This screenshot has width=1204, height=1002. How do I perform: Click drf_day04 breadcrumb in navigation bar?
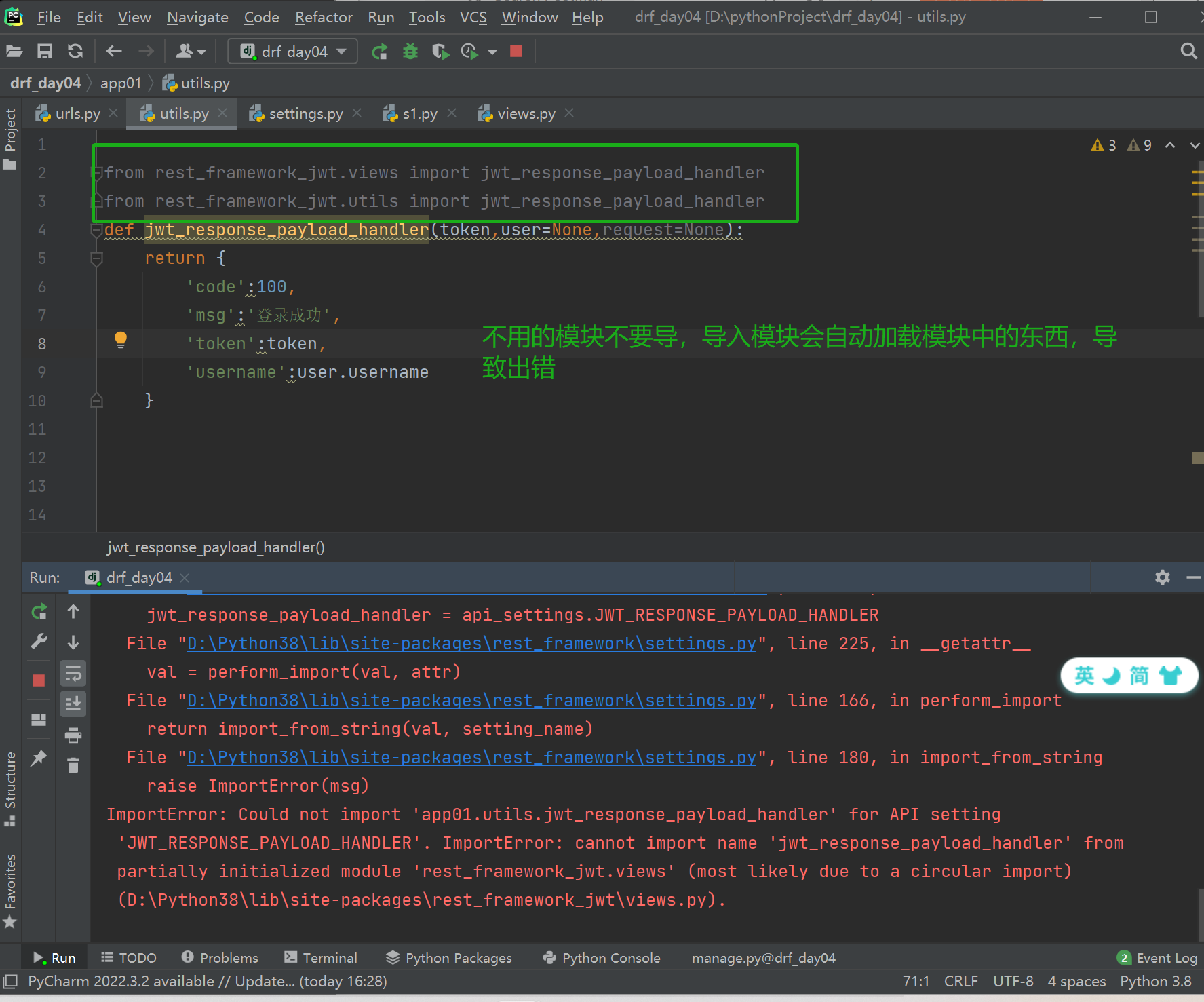45,83
